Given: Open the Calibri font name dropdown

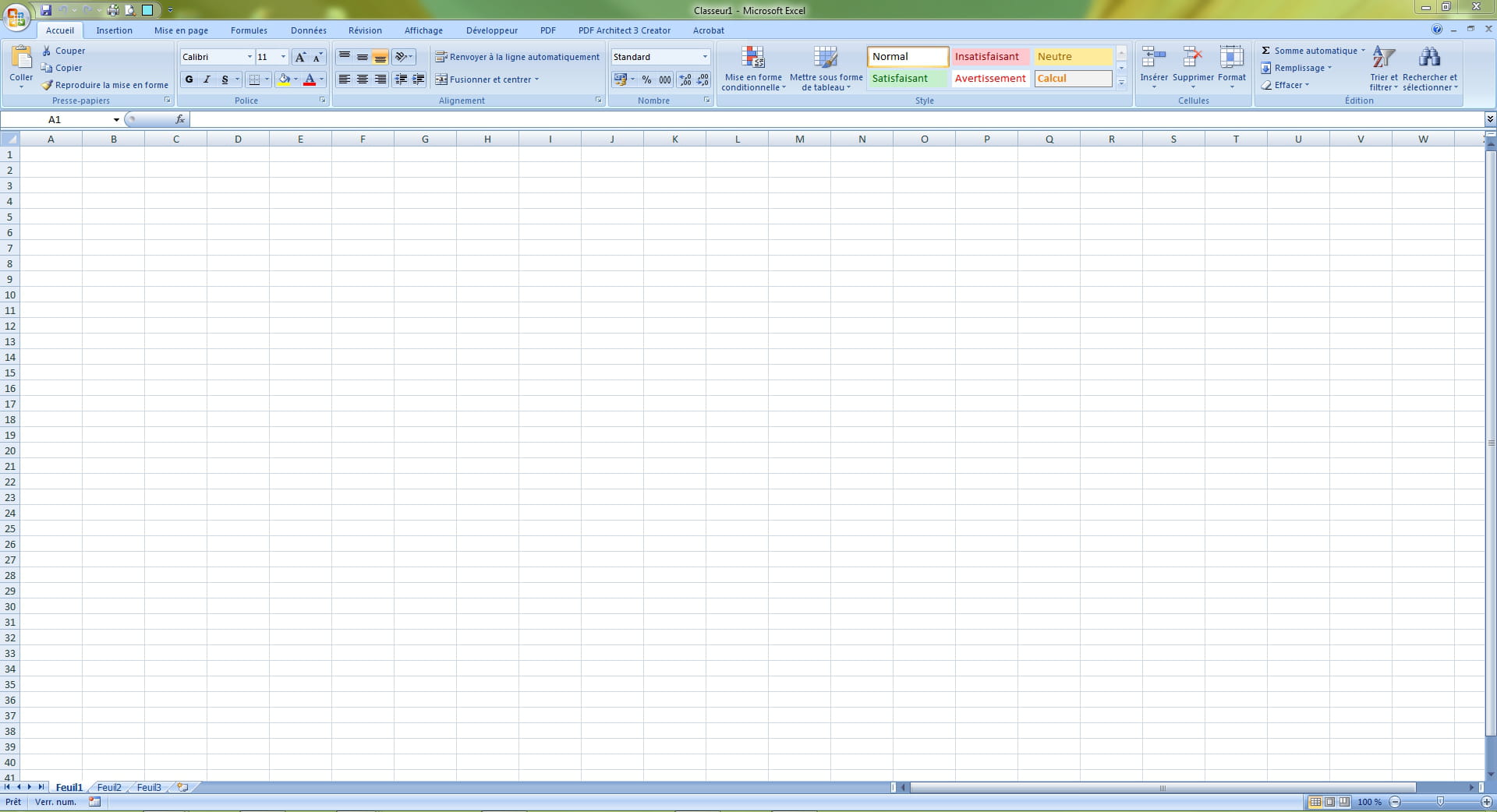Looking at the screenshot, I should 249,57.
